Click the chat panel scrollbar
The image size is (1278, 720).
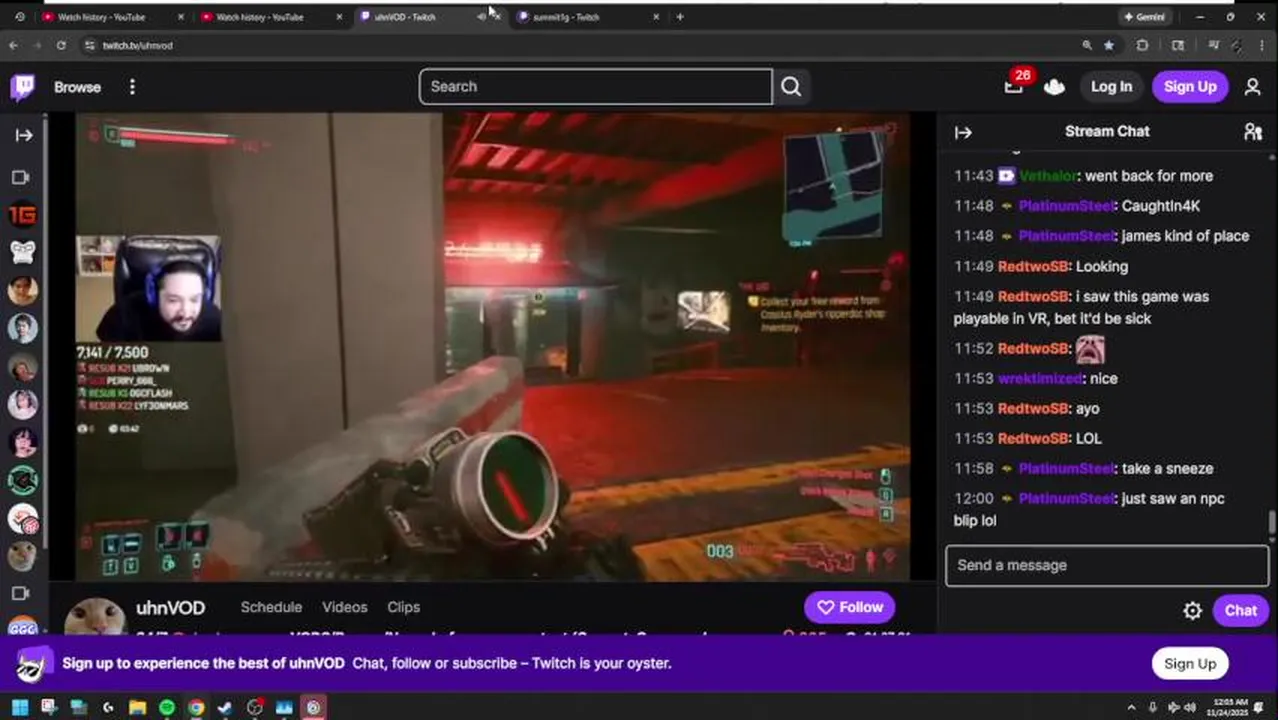(1272, 522)
